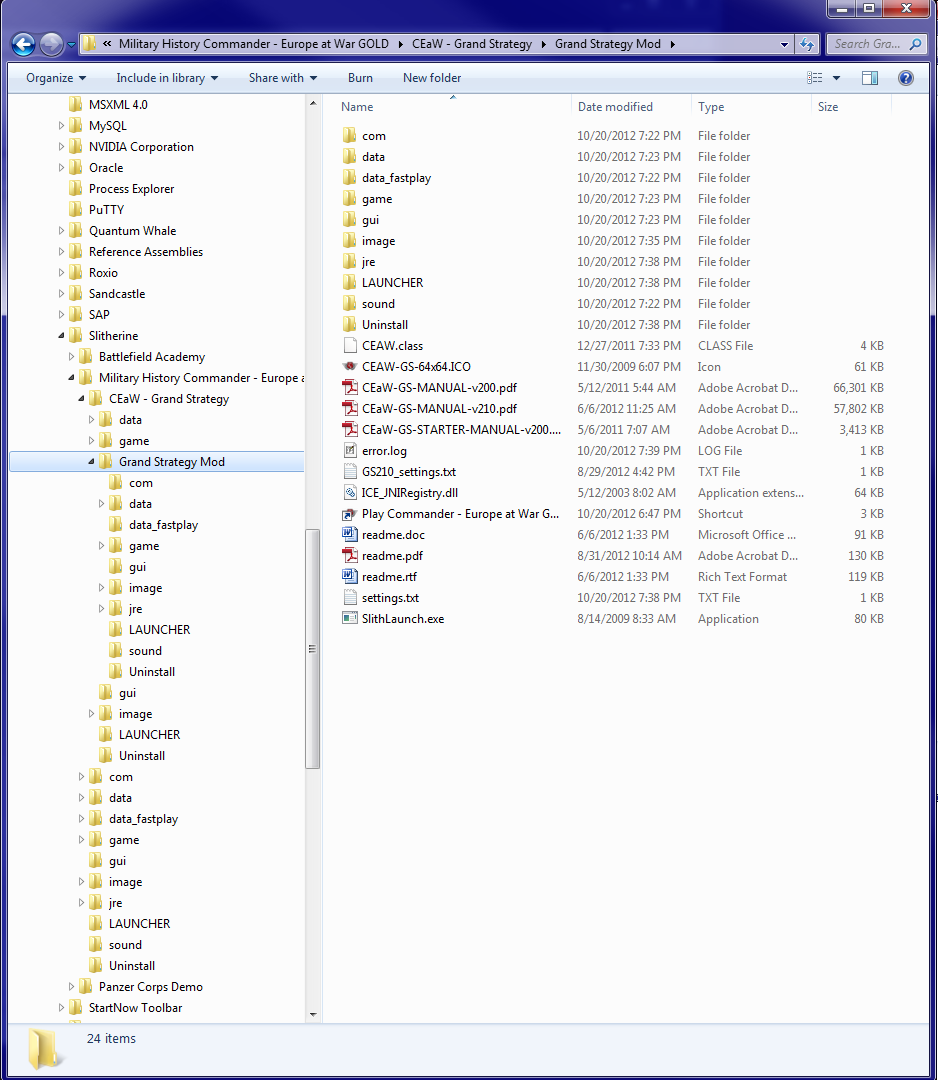Screen dimensions: 938x1080
Task: Open Include in library menu
Action: click(167, 78)
